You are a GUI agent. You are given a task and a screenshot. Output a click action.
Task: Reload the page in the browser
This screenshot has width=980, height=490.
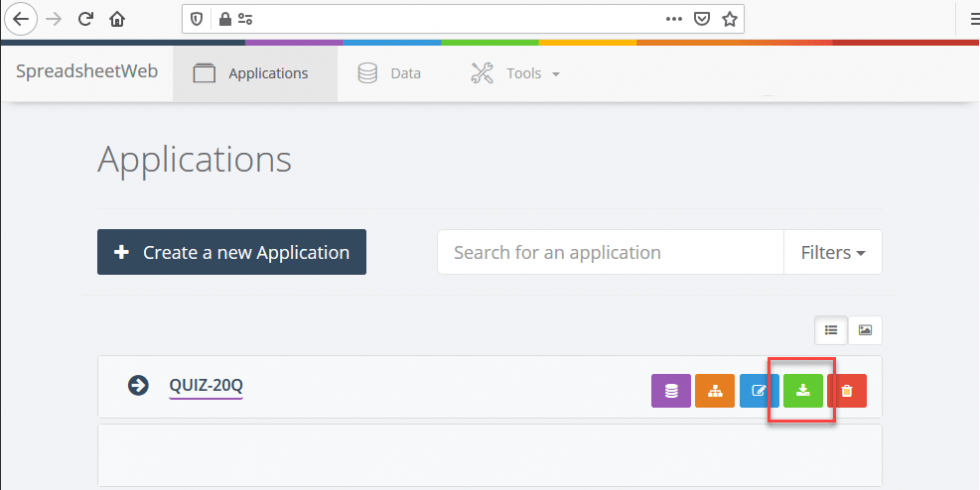[x=86, y=19]
